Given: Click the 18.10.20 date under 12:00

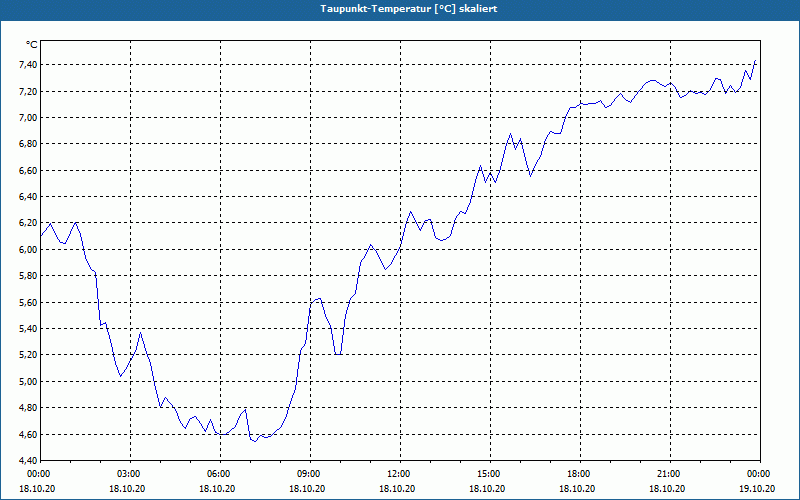Looking at the screenshot, I should [397, 488].
